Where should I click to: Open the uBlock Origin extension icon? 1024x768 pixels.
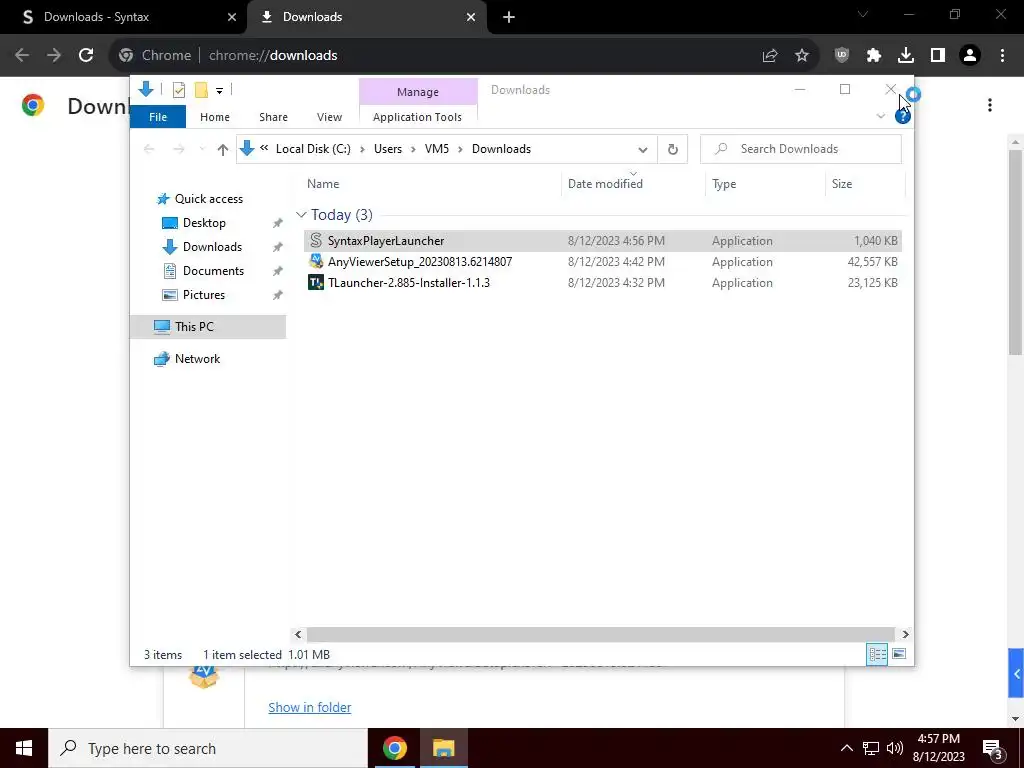tap(842, 56)
